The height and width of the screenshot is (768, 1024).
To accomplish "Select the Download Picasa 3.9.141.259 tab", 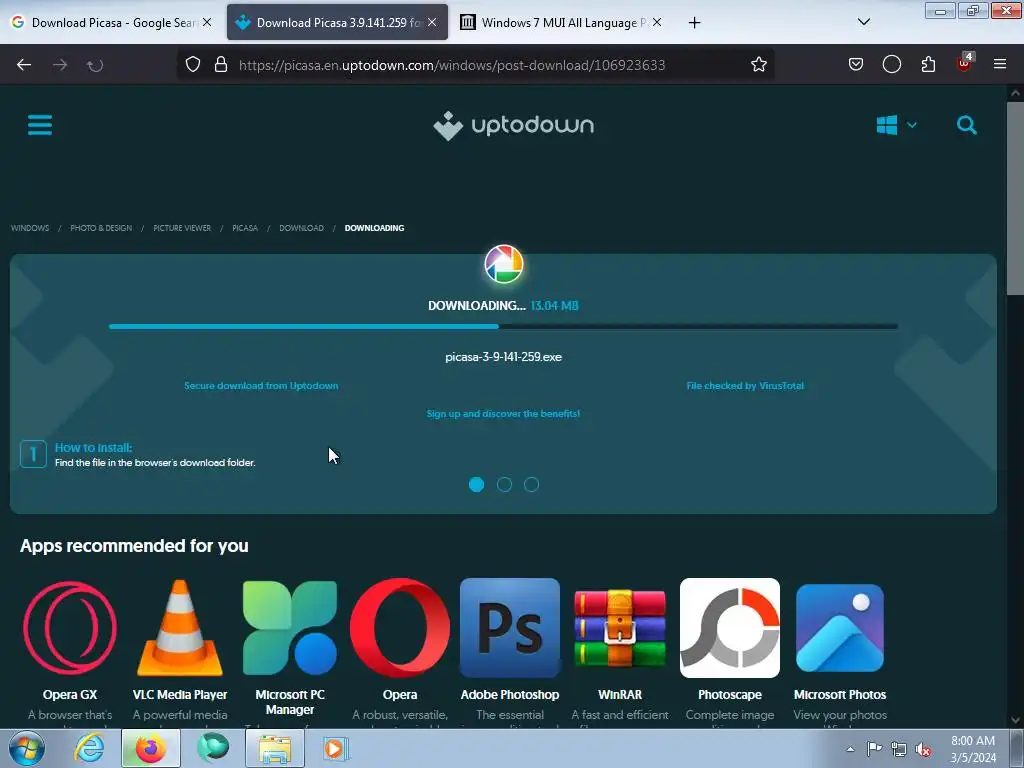I will pos(337,23).
